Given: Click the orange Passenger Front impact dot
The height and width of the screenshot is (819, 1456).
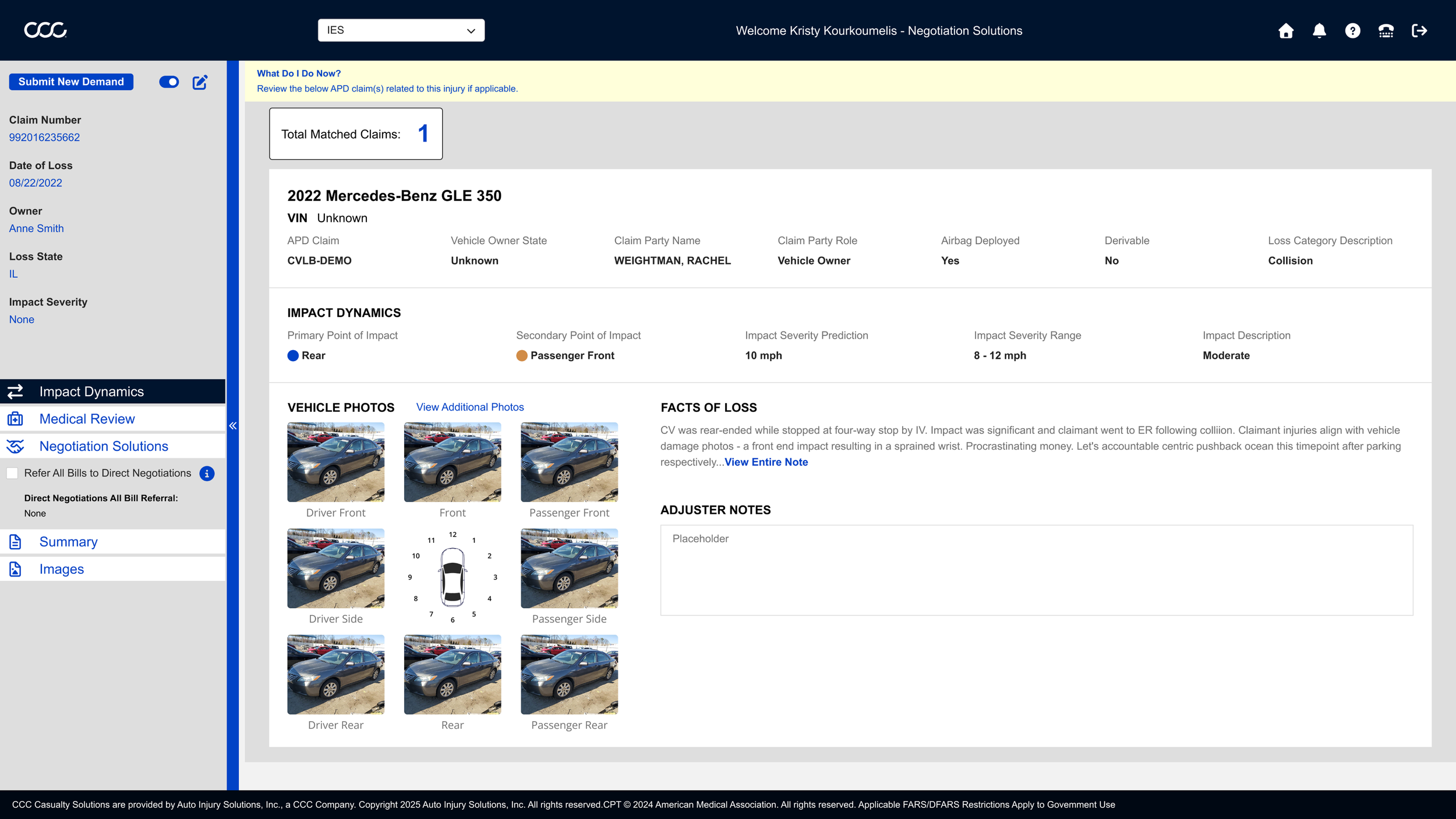Looking at the screenshot, I should (x=522, y=355).
